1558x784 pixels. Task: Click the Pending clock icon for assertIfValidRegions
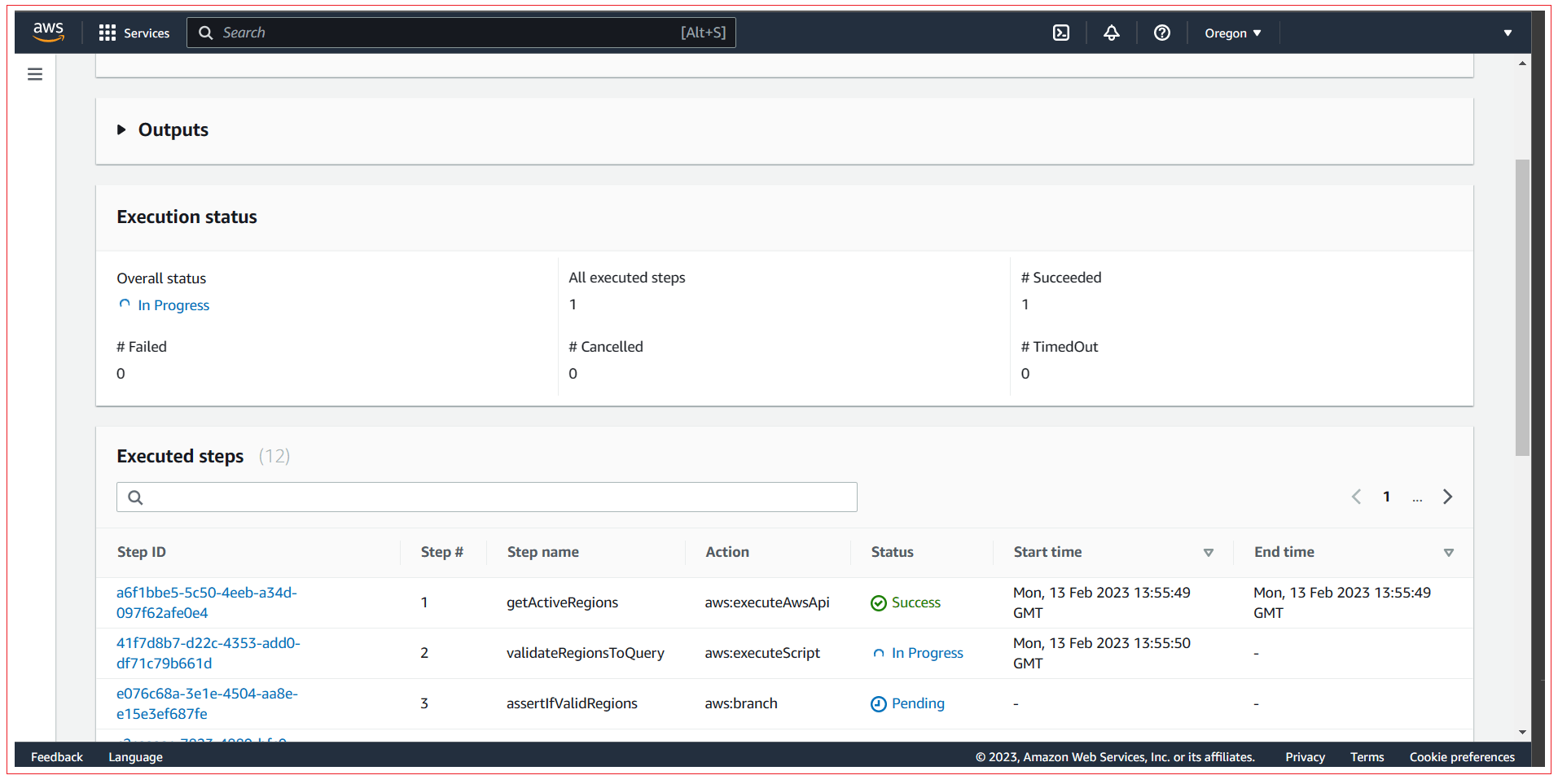click(879, 703)
